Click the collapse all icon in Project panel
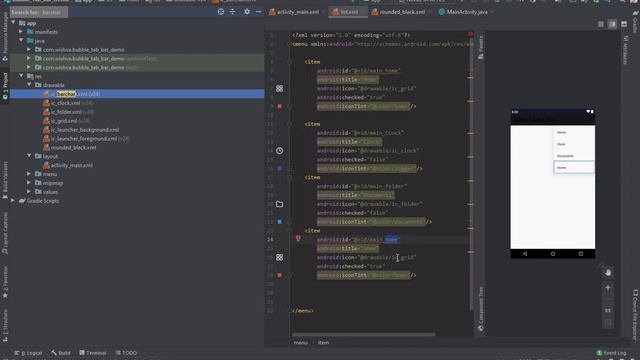Image resolution: width=640 pixels, height=360 pixels. [x=232, y=12]
